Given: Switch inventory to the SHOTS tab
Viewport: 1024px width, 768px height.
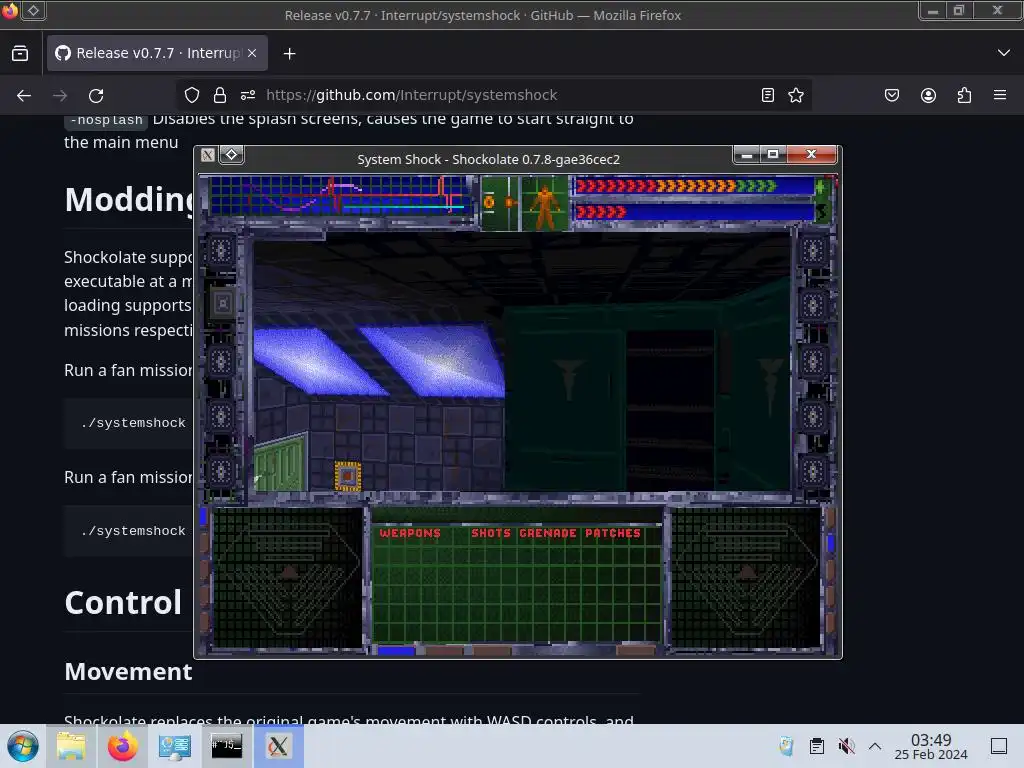Looking at the screenshot, I should (491, 533).
